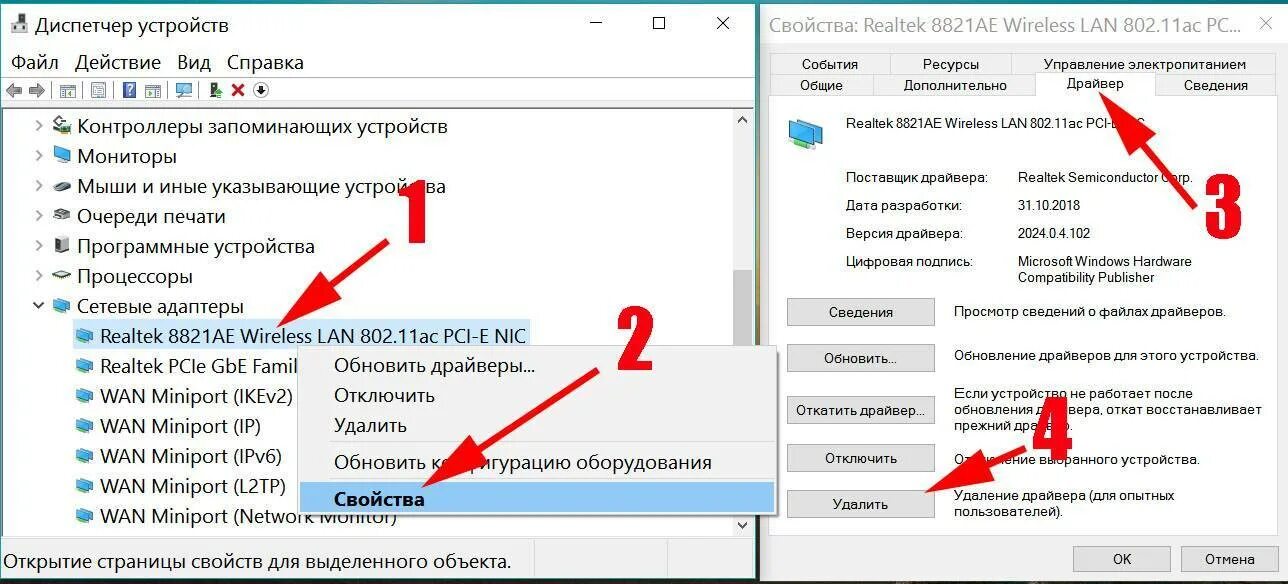Expand the Очереди печати category
The width and height of the screenshot is (1288, 584).
pos(38,216)
